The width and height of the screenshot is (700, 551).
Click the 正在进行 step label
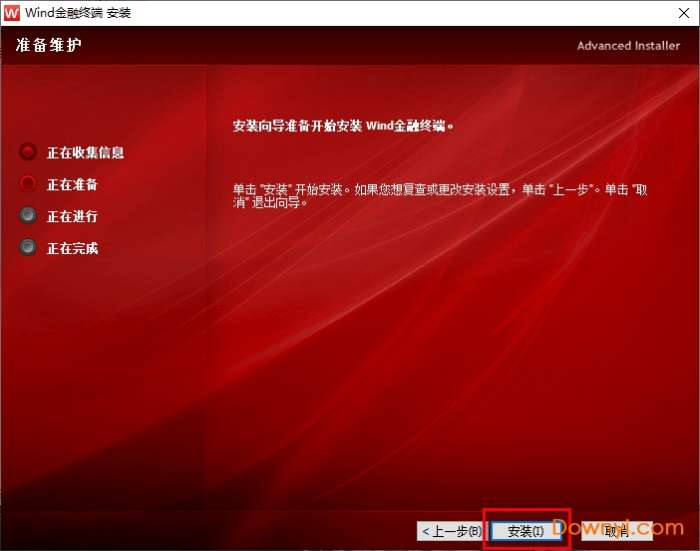72,217
